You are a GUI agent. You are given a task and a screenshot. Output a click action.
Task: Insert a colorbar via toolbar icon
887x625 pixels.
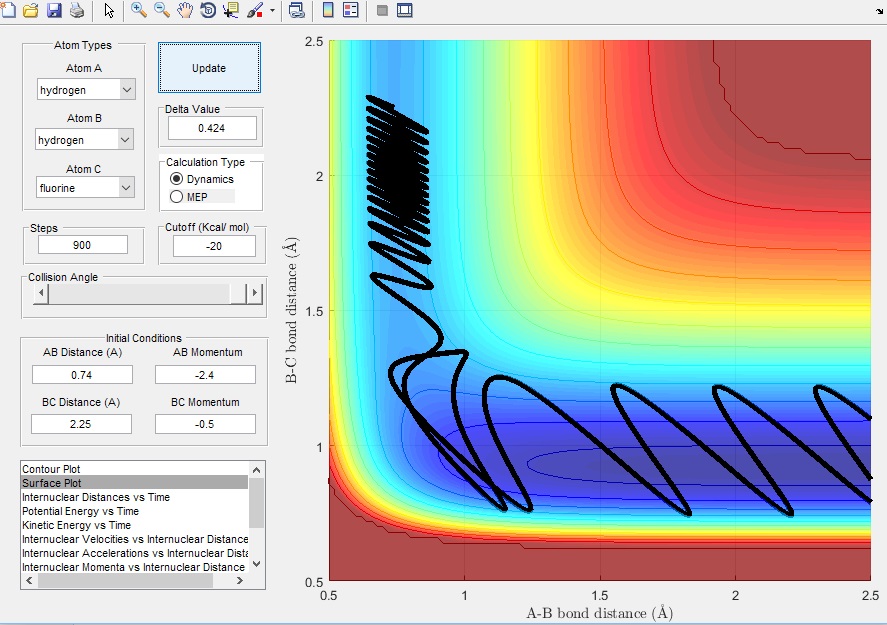[328, 10]
